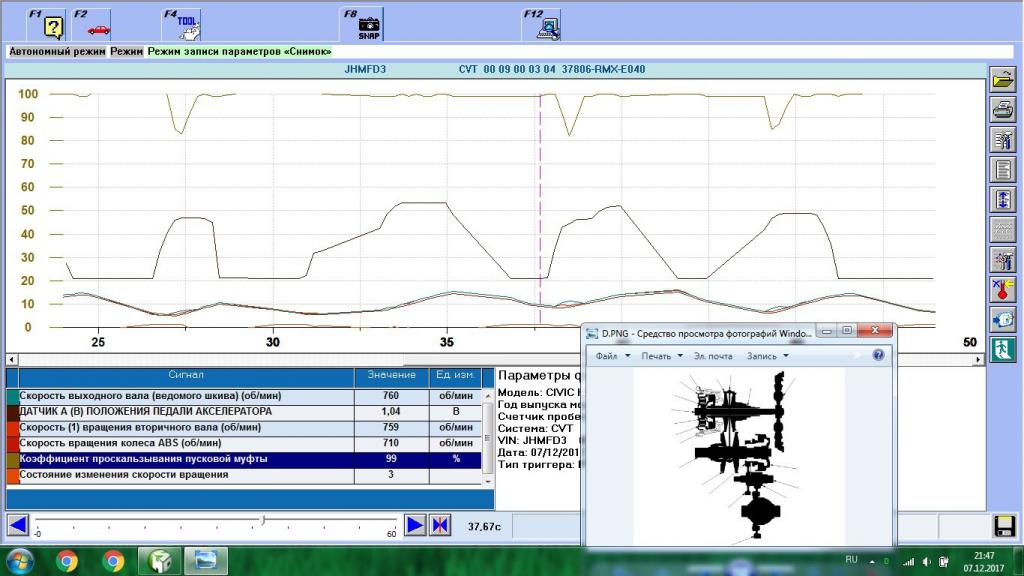Click the green exit door icon

[1002, 349]
